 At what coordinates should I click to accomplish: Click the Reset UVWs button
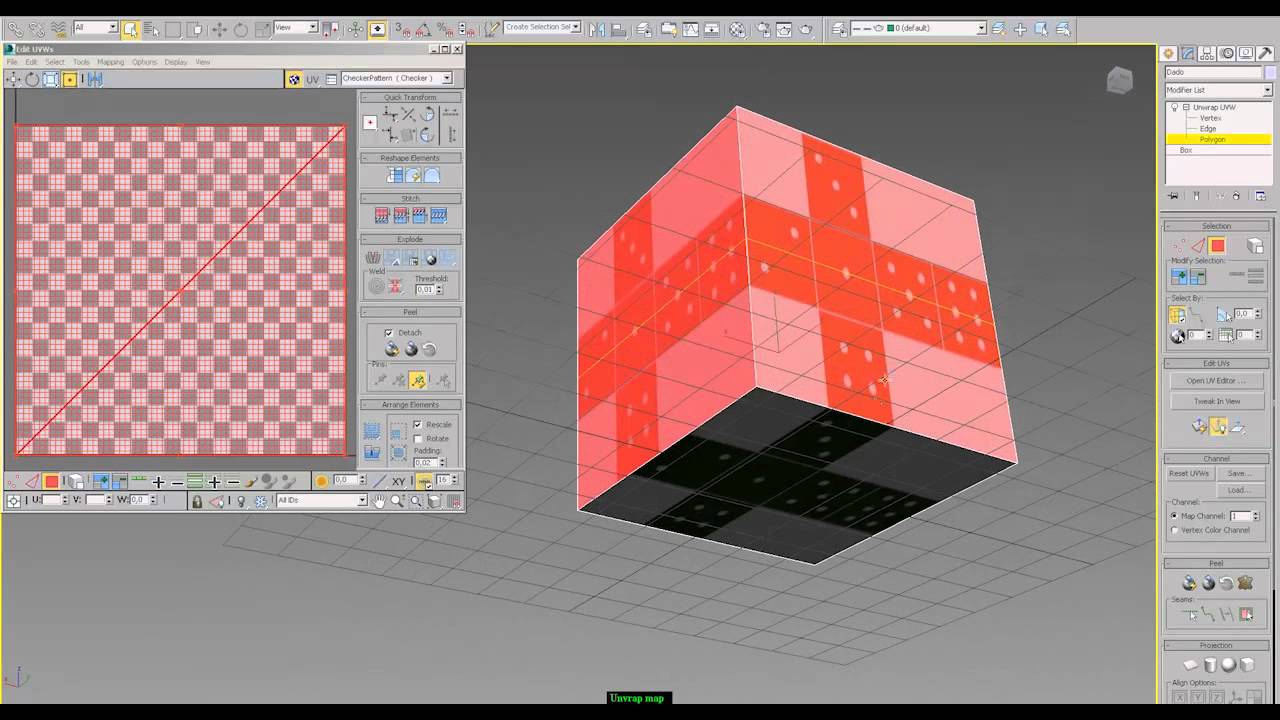pyautogui.click(x=1190, y=474)
